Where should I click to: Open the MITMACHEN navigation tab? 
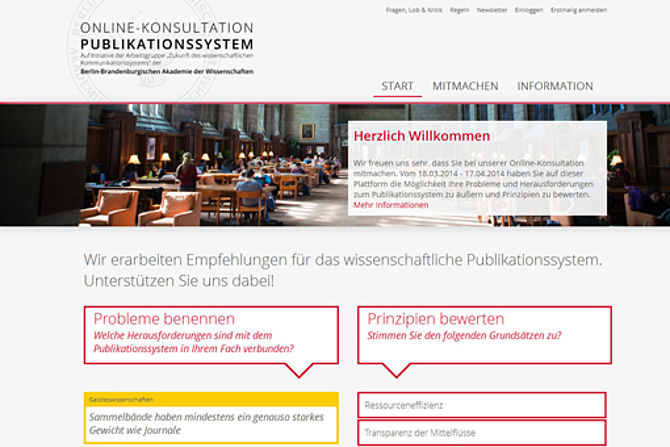[465, 86]
